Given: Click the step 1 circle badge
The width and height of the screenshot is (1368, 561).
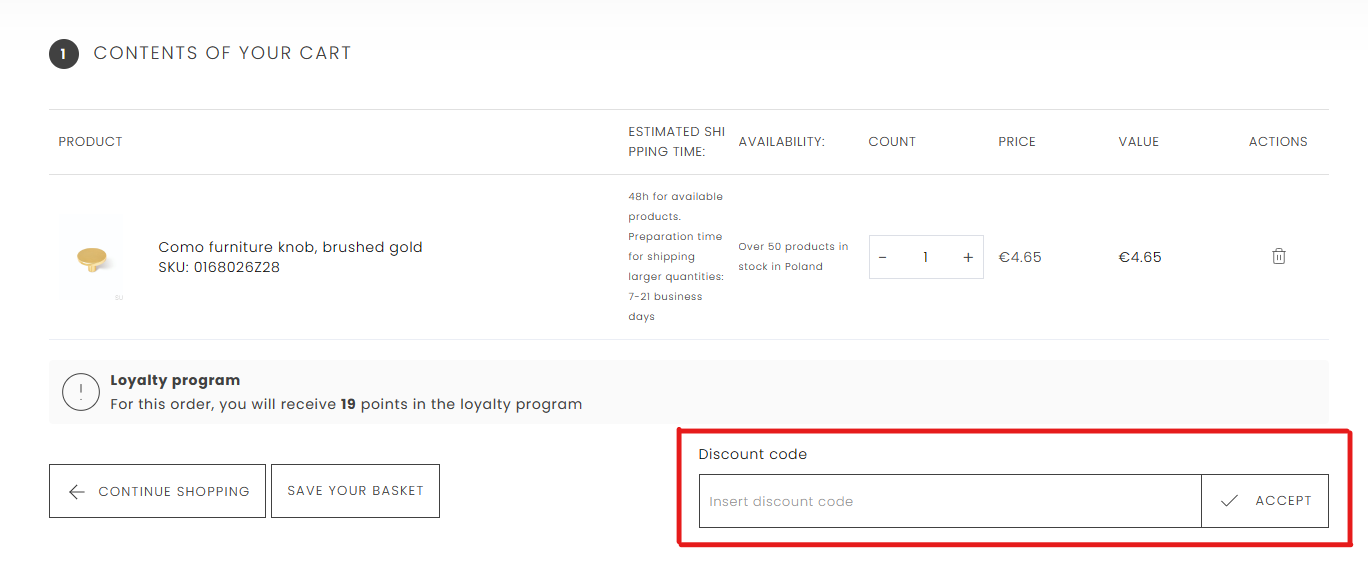Looking at the screenshot, I should [64, 54].
